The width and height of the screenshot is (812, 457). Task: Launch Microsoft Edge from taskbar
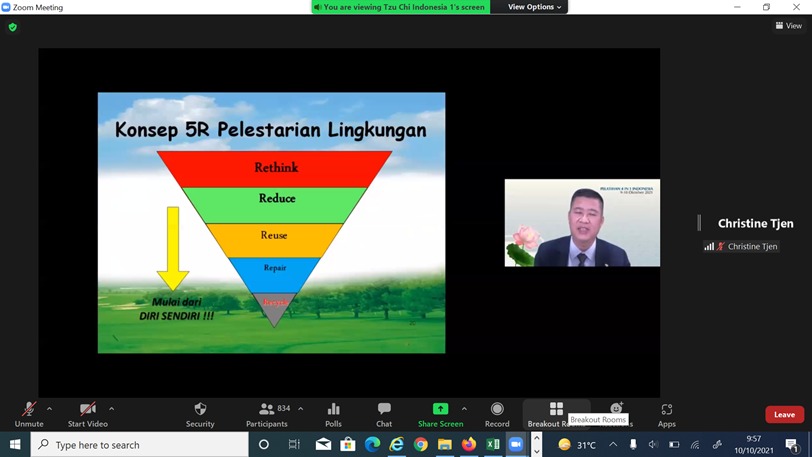[x=372, y=445]
